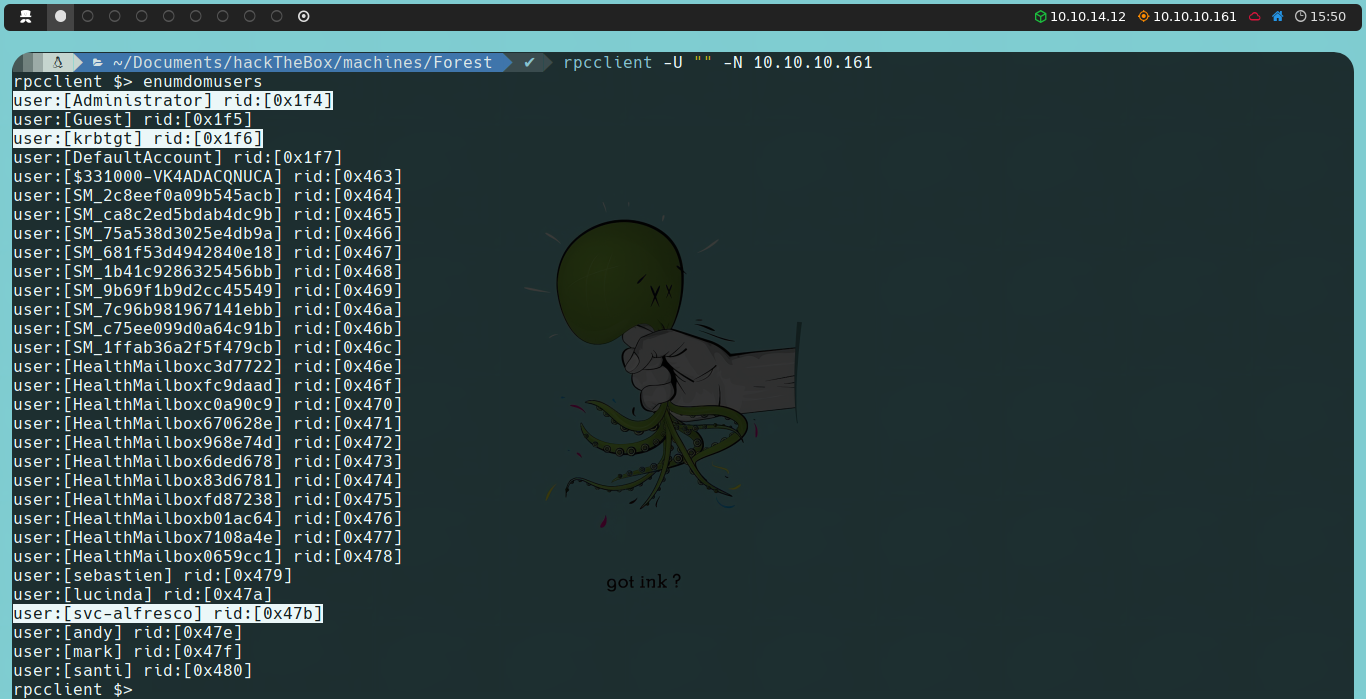Select the SM_1b41c9286325456bb line
The height and width of the screenshot is (699, 1366).
point(208,271)
